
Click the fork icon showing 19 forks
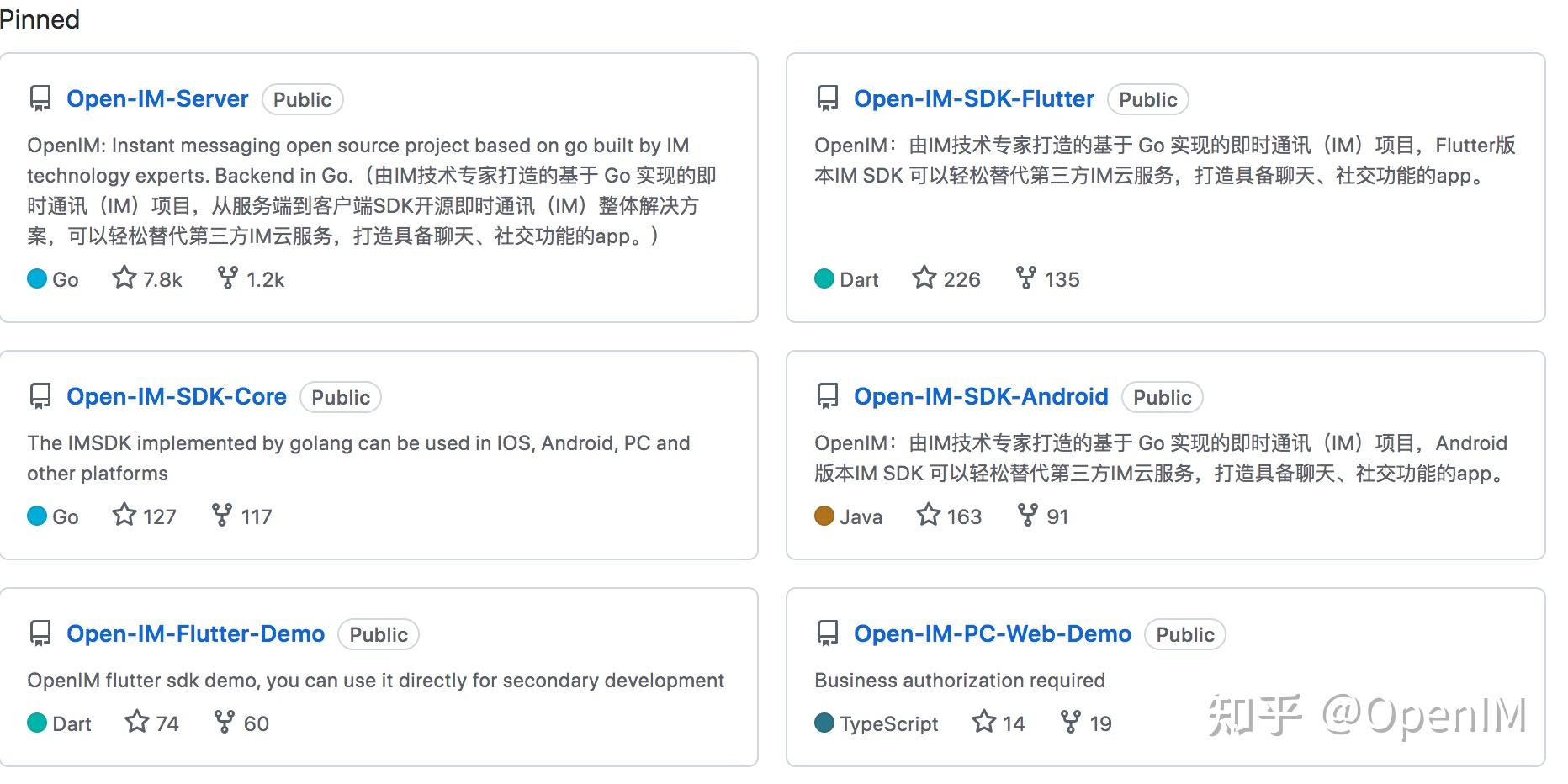(1069, 723)
